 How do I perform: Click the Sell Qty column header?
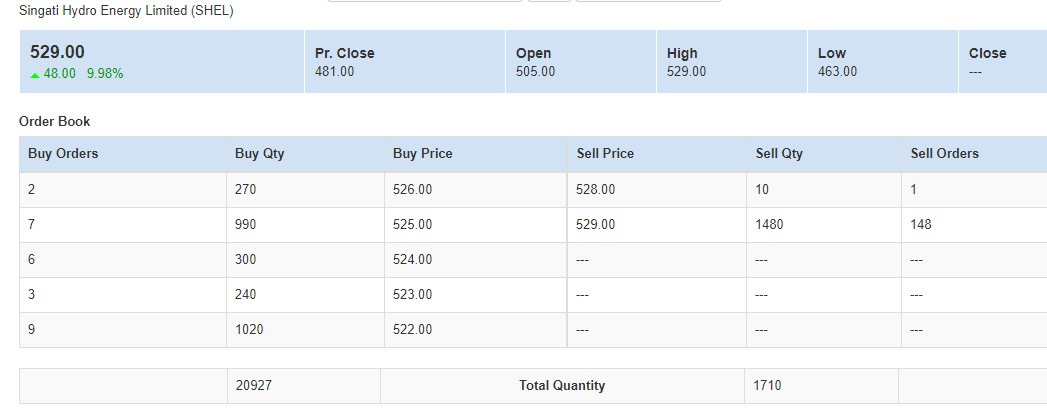(779, 154)
